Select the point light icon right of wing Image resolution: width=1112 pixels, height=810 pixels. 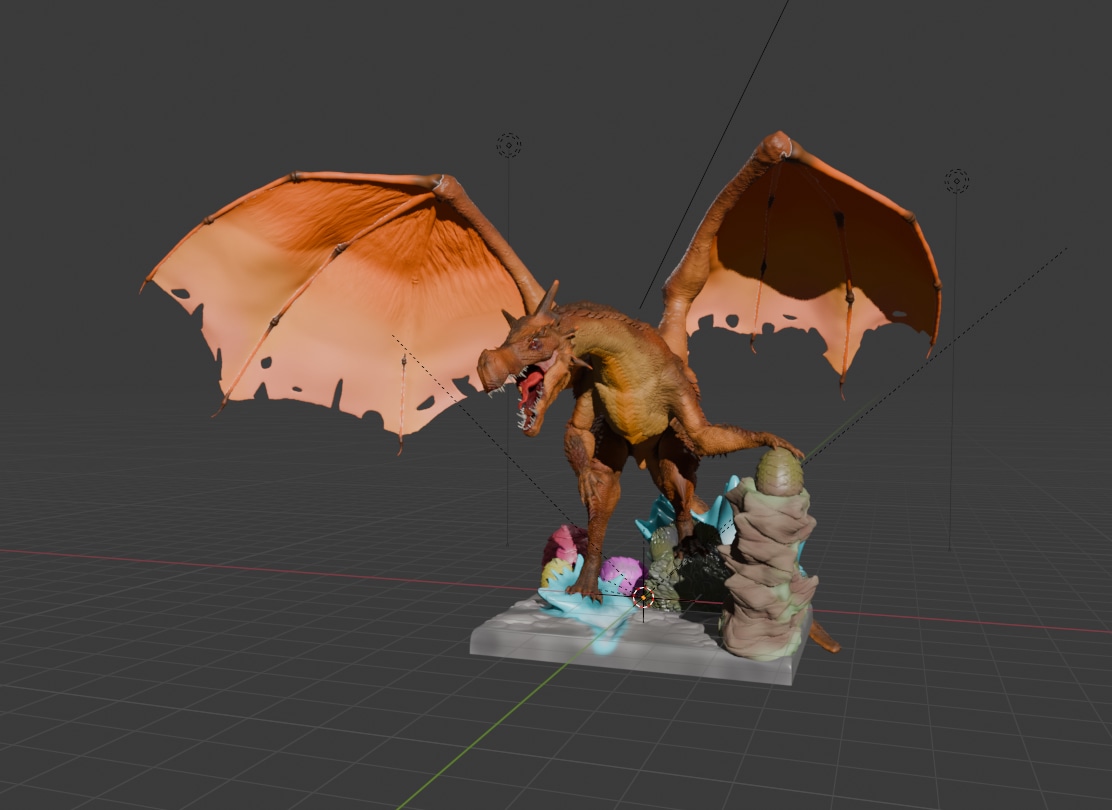[957, 182]
